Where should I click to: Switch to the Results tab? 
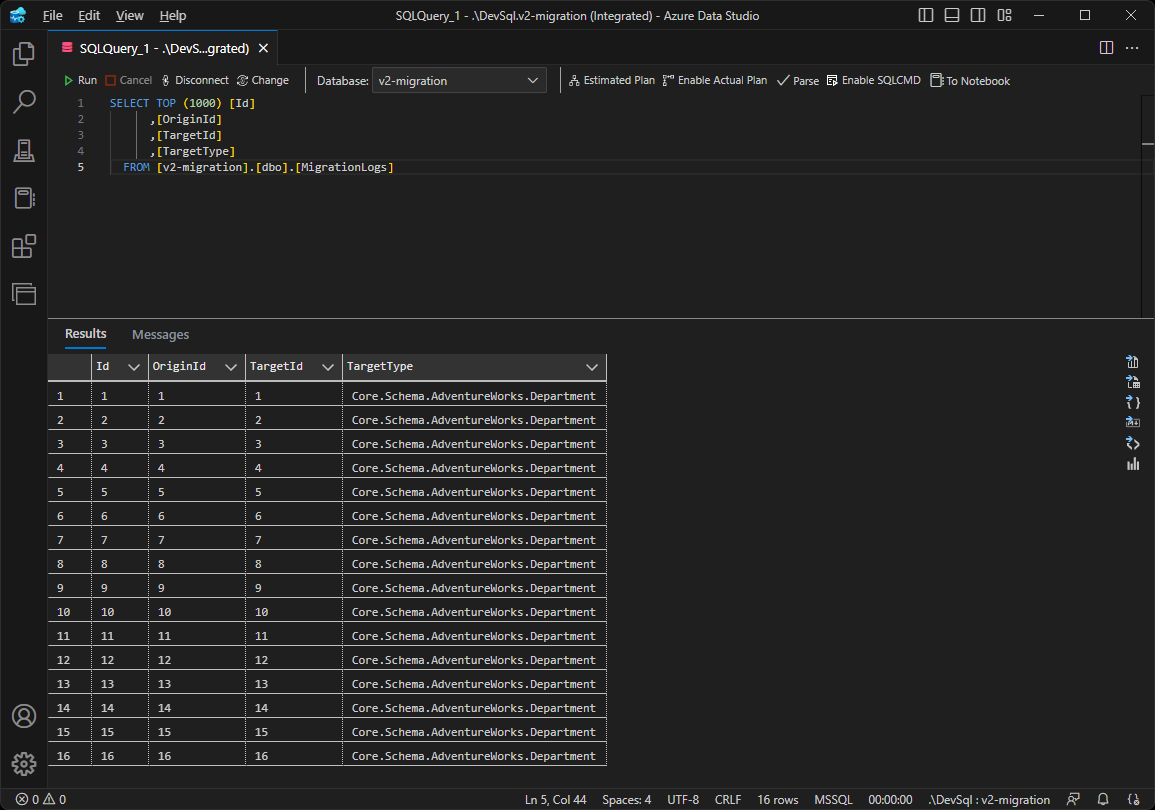pos(85,334)
